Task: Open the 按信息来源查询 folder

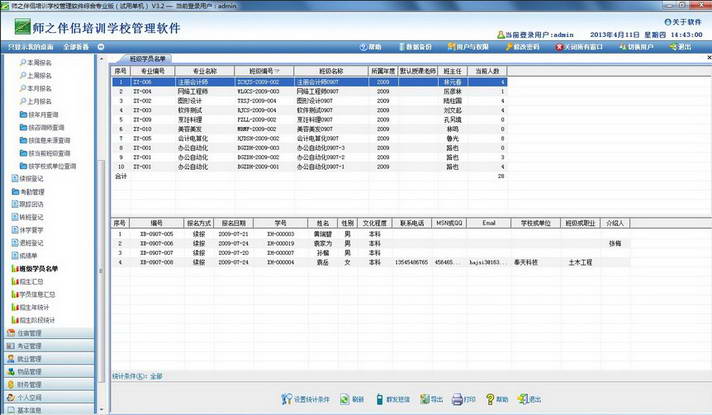Action: pos(45,140)
